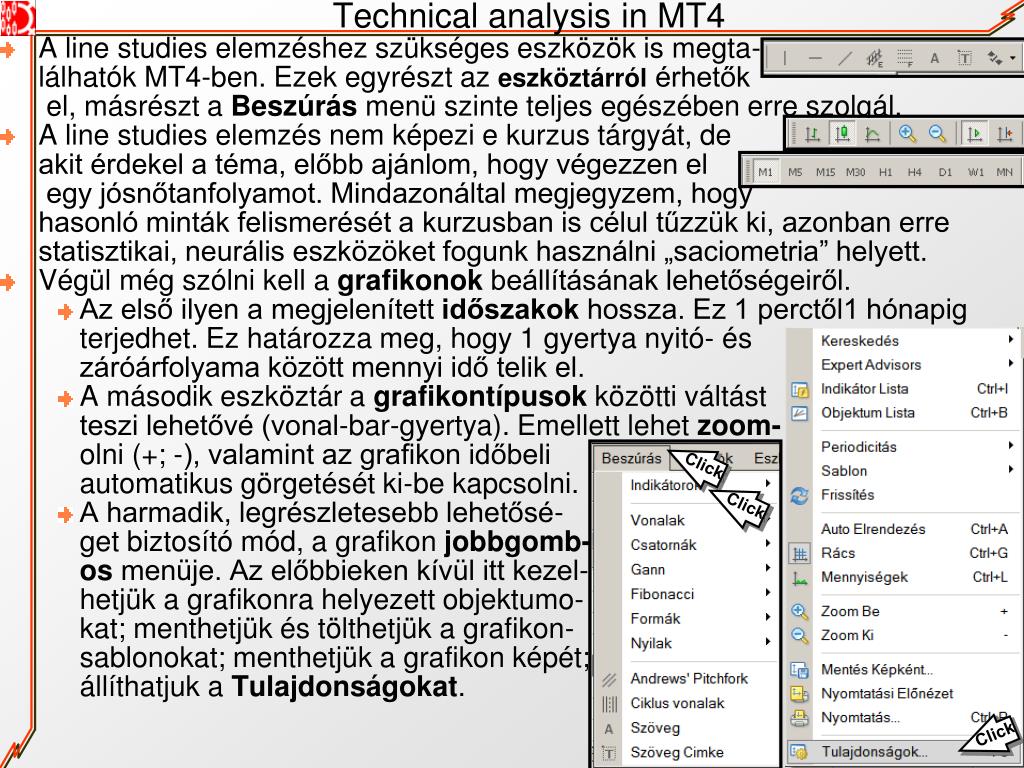
Task: Click the Andrews' Pitchfork icon in Beszúrás menu
Action: [609, 680]
